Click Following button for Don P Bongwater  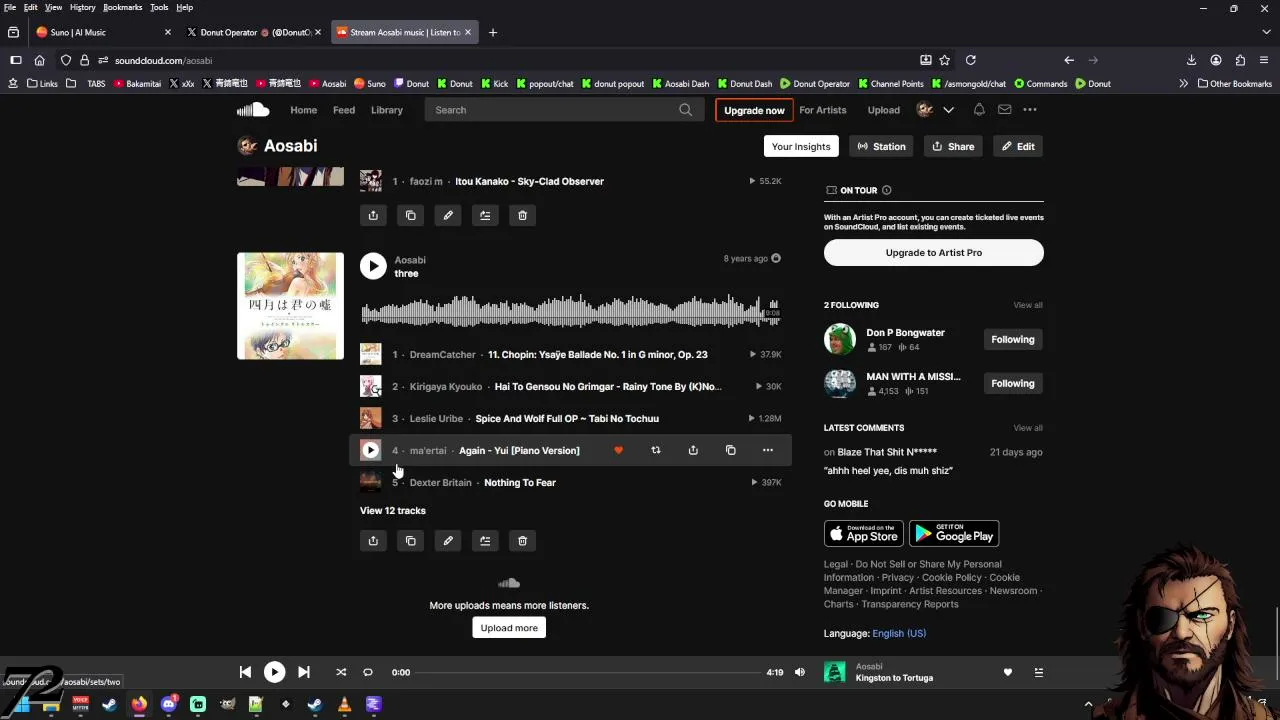tap(1013, 340)
